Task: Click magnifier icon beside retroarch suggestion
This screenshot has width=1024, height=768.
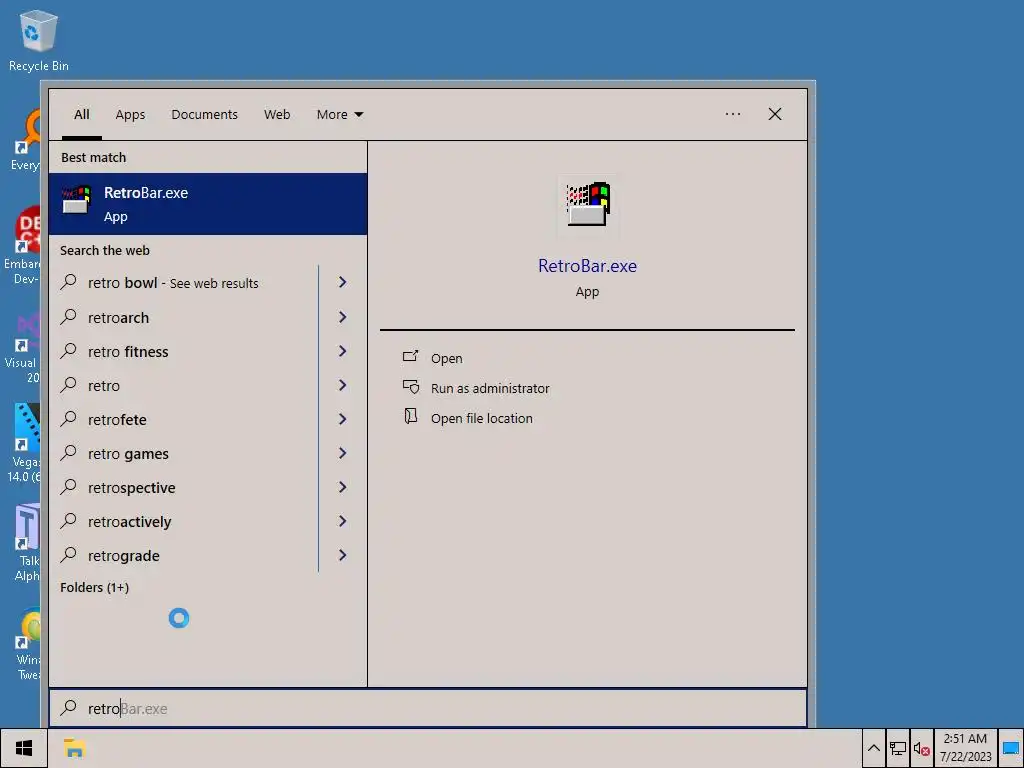Action: click(x=69, y=317)
